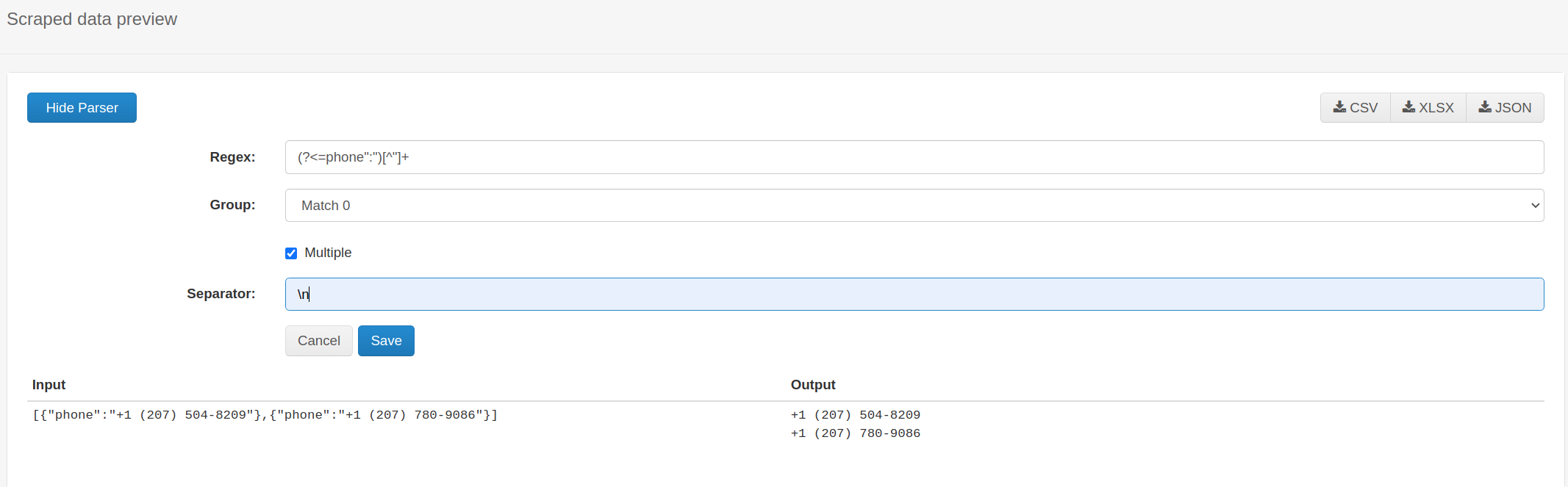
Task: Click the 'Regex:' field label
Action: (x=232, y=157)
